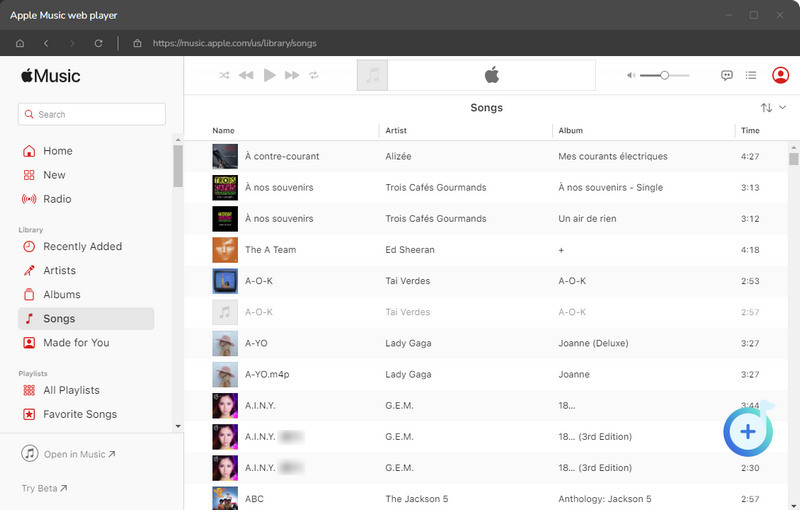
Task: Click album "À nos souvenirs - Single"
Action: tap(611, 187)
